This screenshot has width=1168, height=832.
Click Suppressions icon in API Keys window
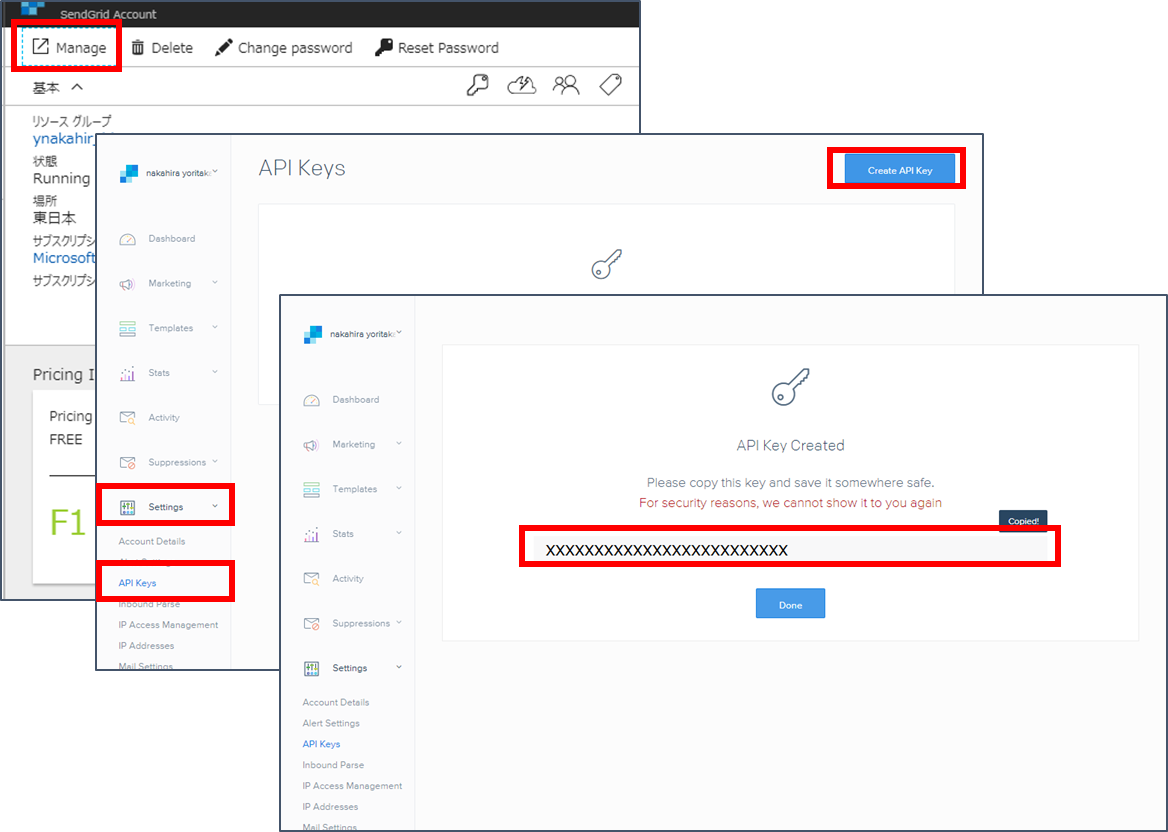click(127, 463)
